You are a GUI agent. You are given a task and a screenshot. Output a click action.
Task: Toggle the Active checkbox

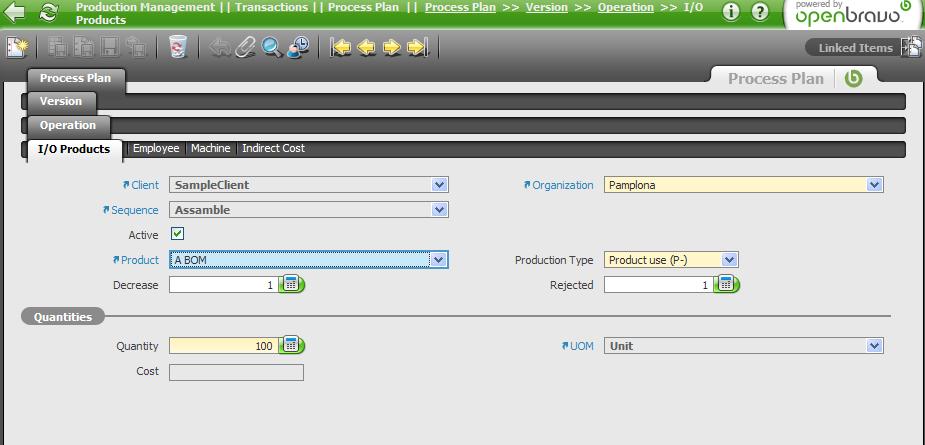point(178,234)
